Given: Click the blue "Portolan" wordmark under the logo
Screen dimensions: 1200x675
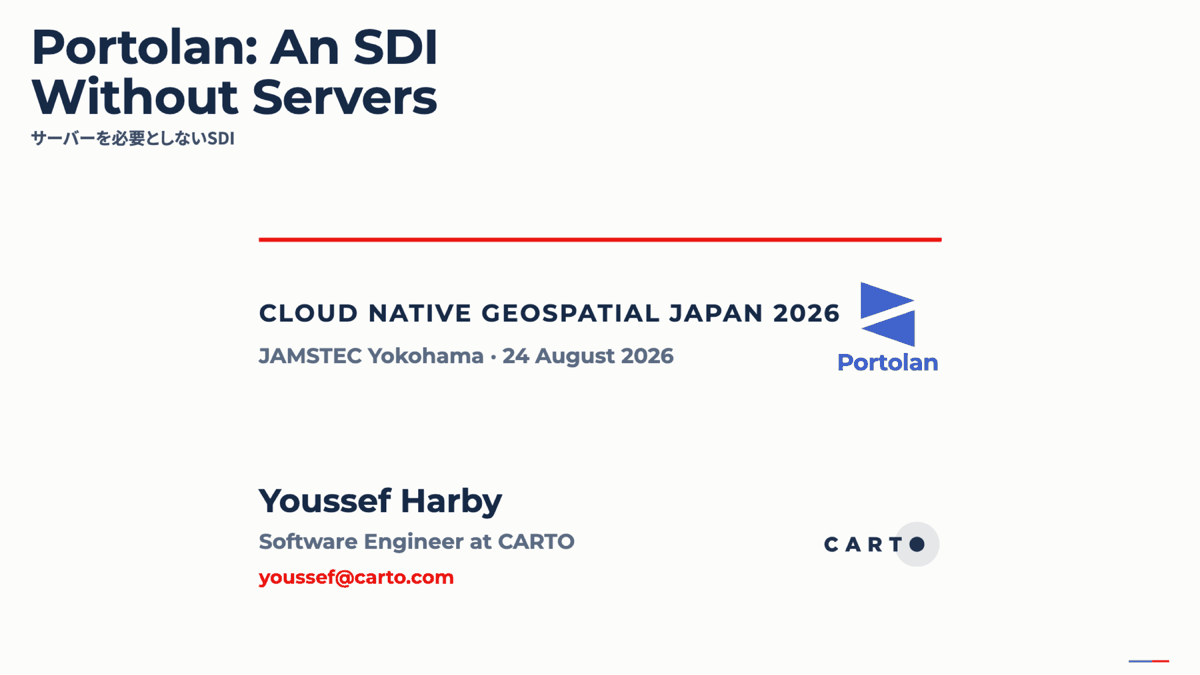Looking at the screenshot, I should click(x=888, y=362).
